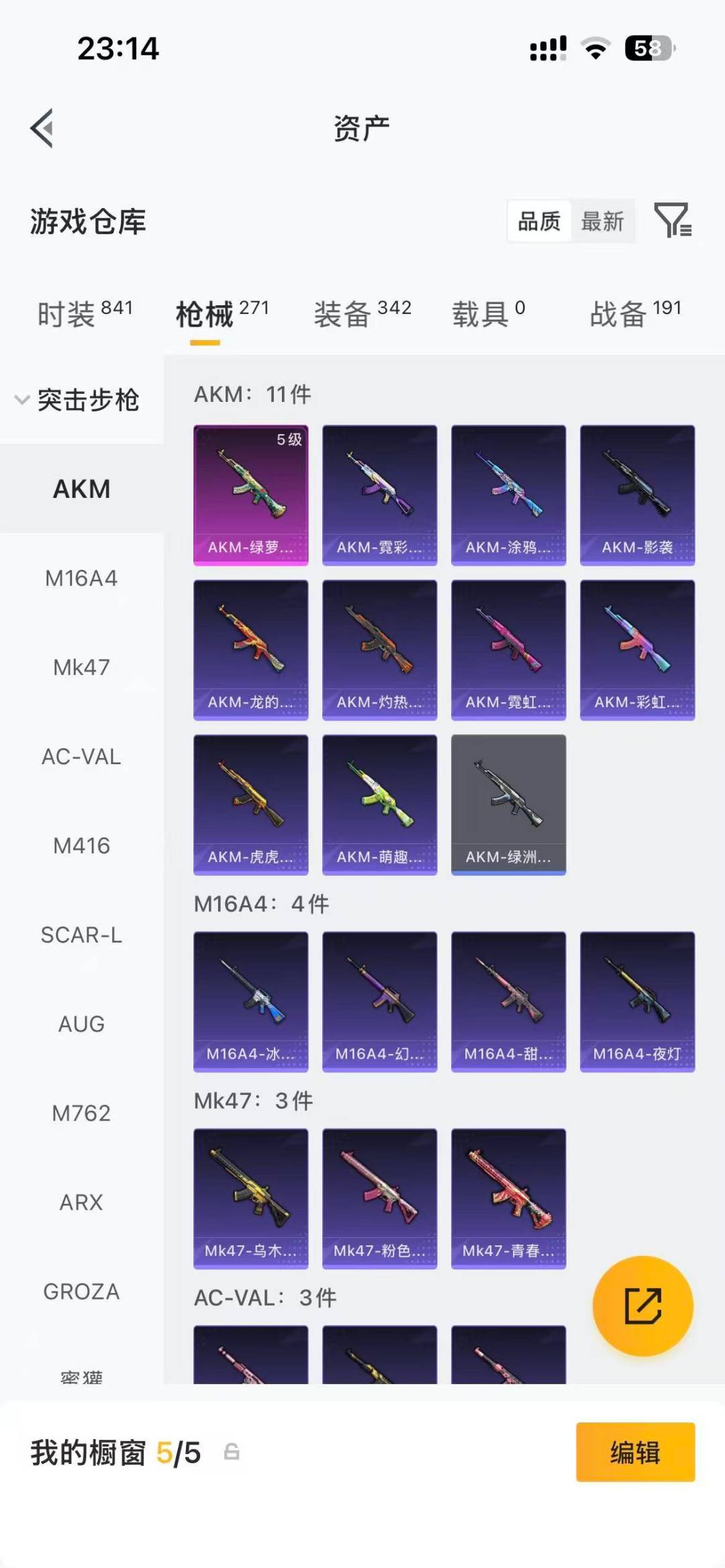This screenshot has height=1568, width=725.
Task: Open the level 5 AKM-绿萝 skin
Action: [251, 495]
